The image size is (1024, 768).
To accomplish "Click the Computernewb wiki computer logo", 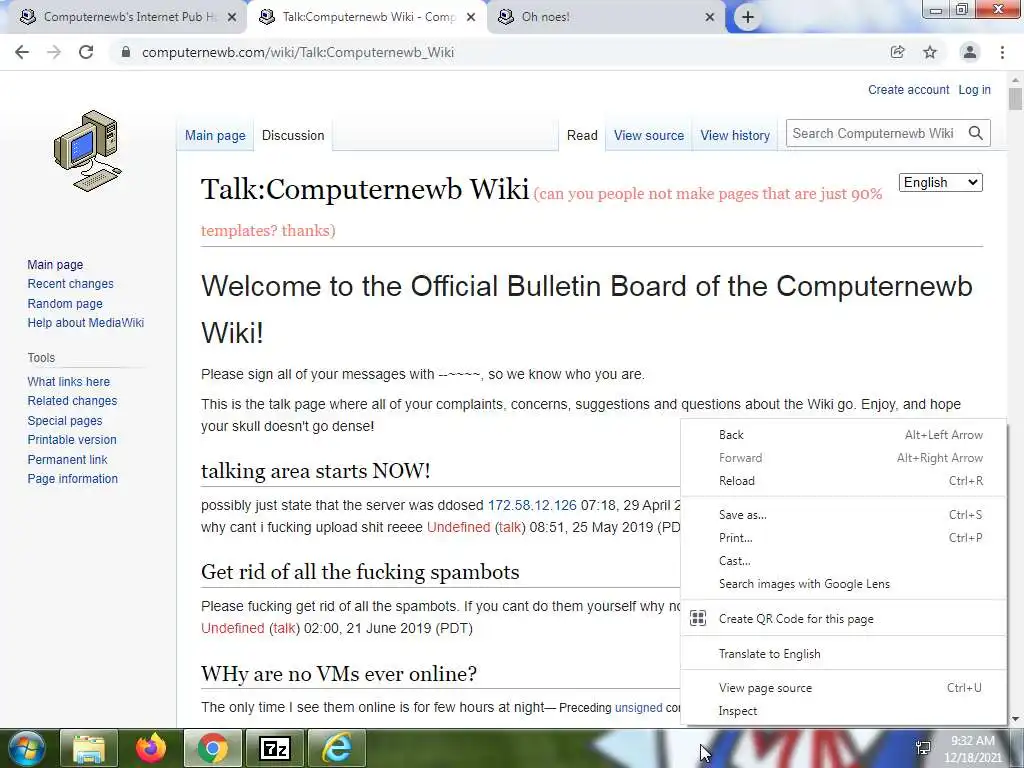I will coord(88,151).
